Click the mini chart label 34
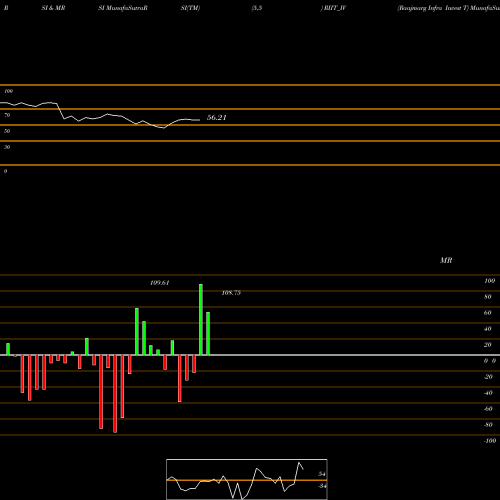This screenshot has width=500, height=500. click(x=322, y=486)
